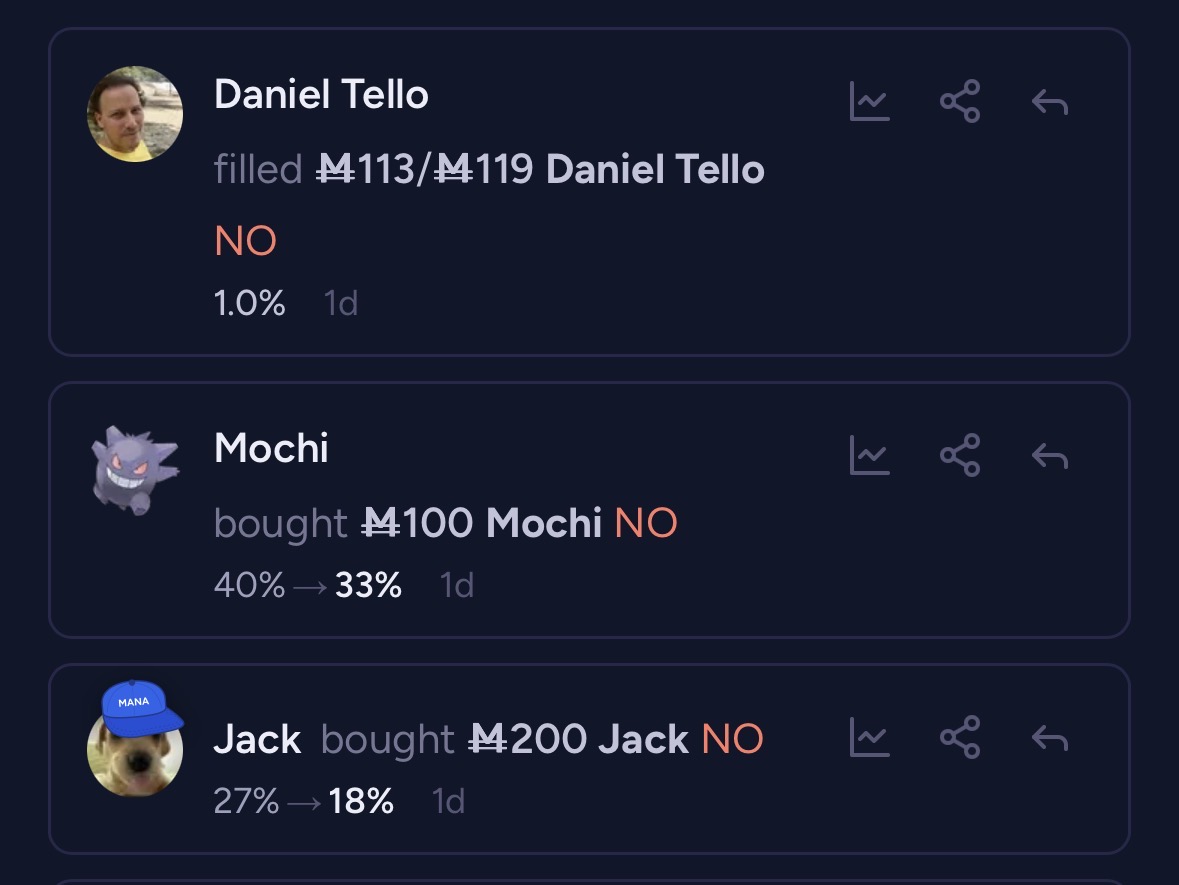
Task: Reply to Jack's bet
Action: [1050, 738]
